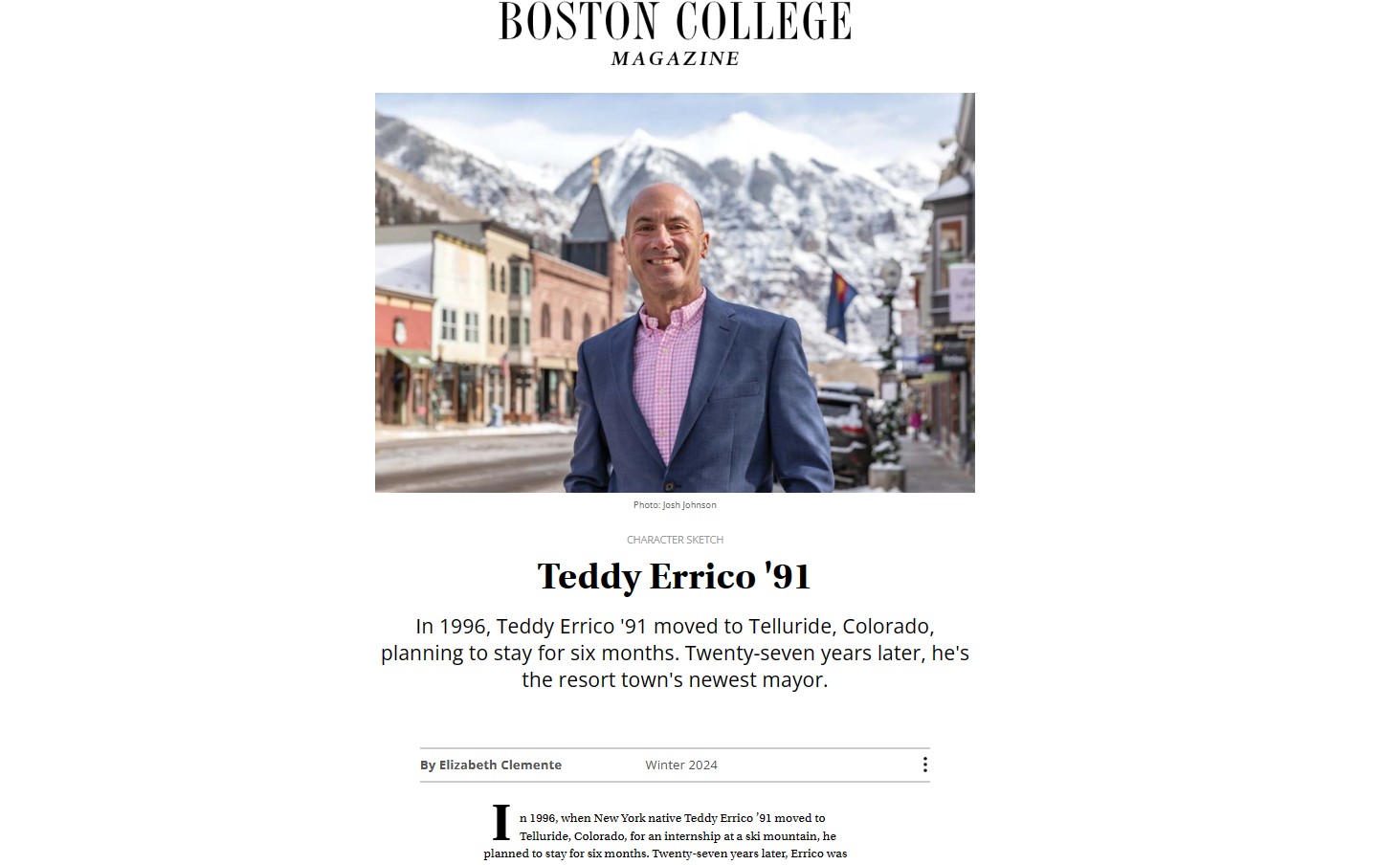This screenshot has height=865, width=1400.
Task: Open sharing options via the vertical ellipsis
Action: click(924, 765)
